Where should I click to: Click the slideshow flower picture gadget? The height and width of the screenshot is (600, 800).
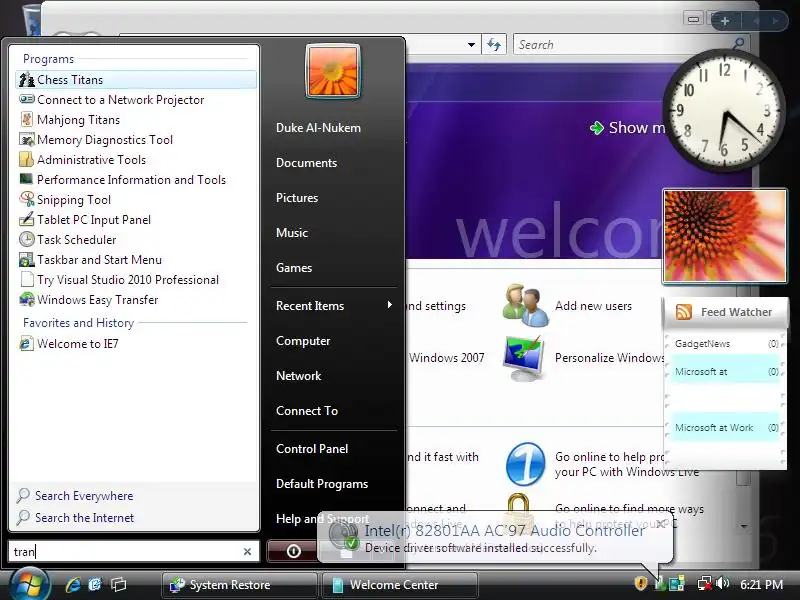pos(724,236)
